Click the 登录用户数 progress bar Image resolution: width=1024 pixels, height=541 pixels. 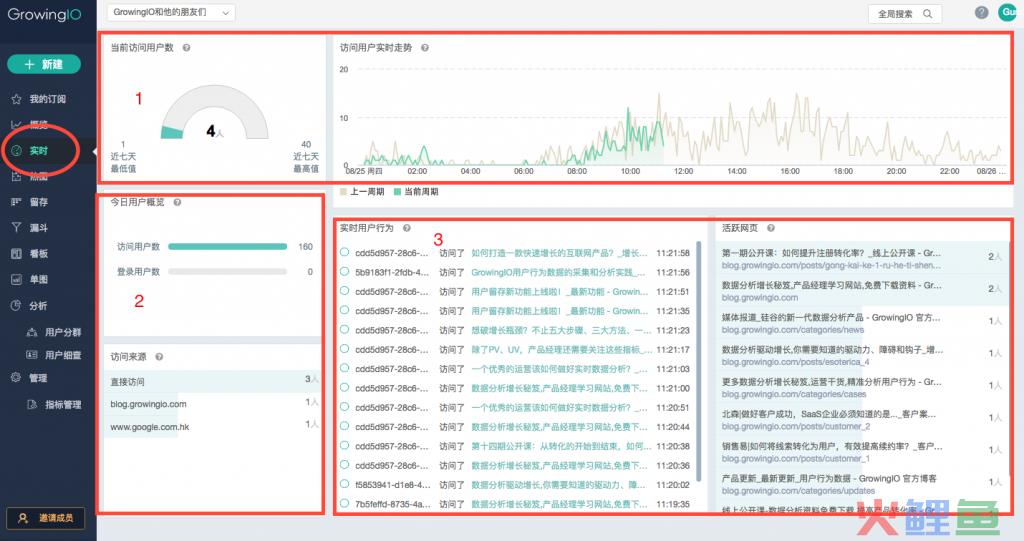(x=227, y=272)
